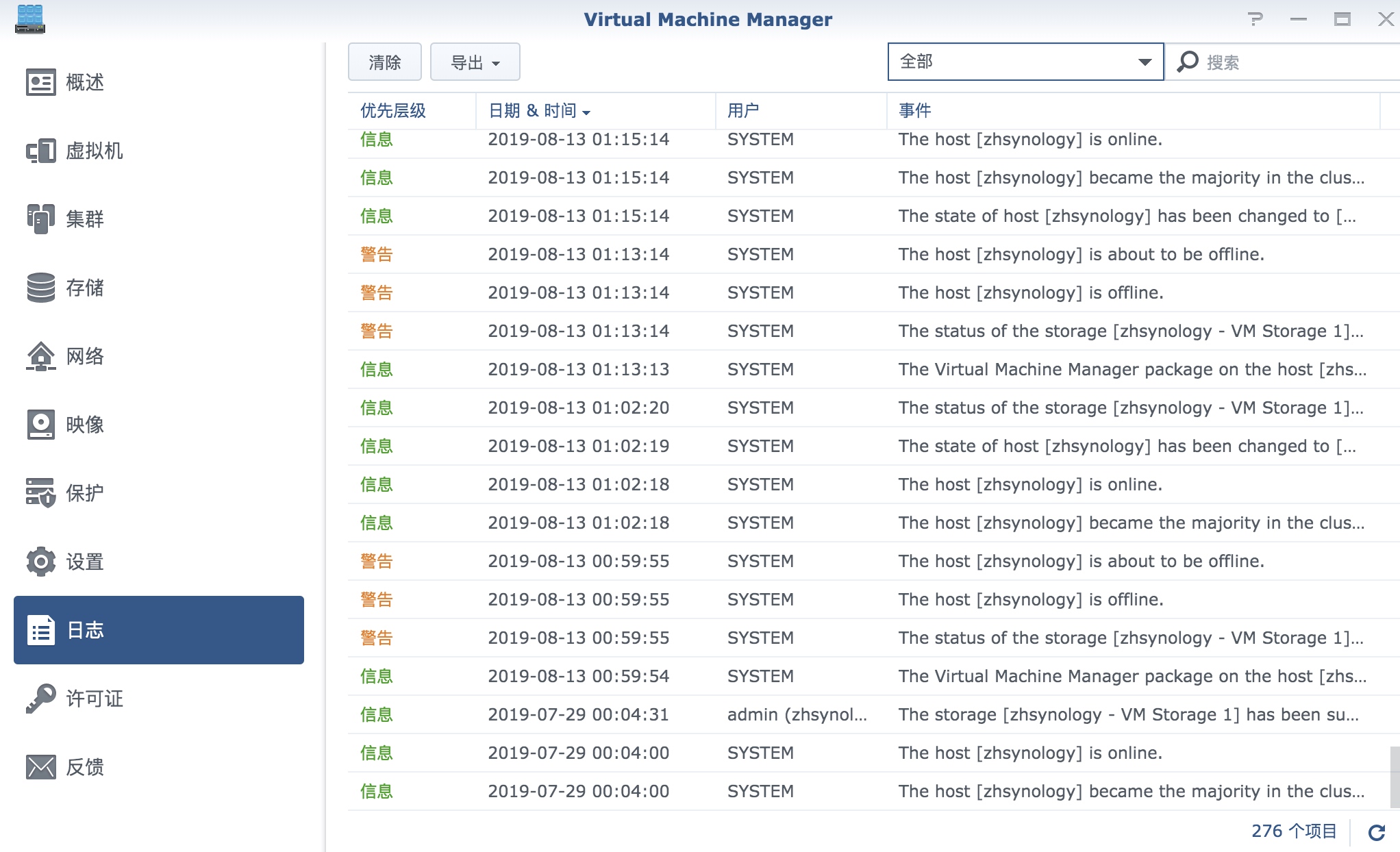Open the 导出 export dropdown
The height and width of the screenshot is (852, 1400).
pos(475,62)
